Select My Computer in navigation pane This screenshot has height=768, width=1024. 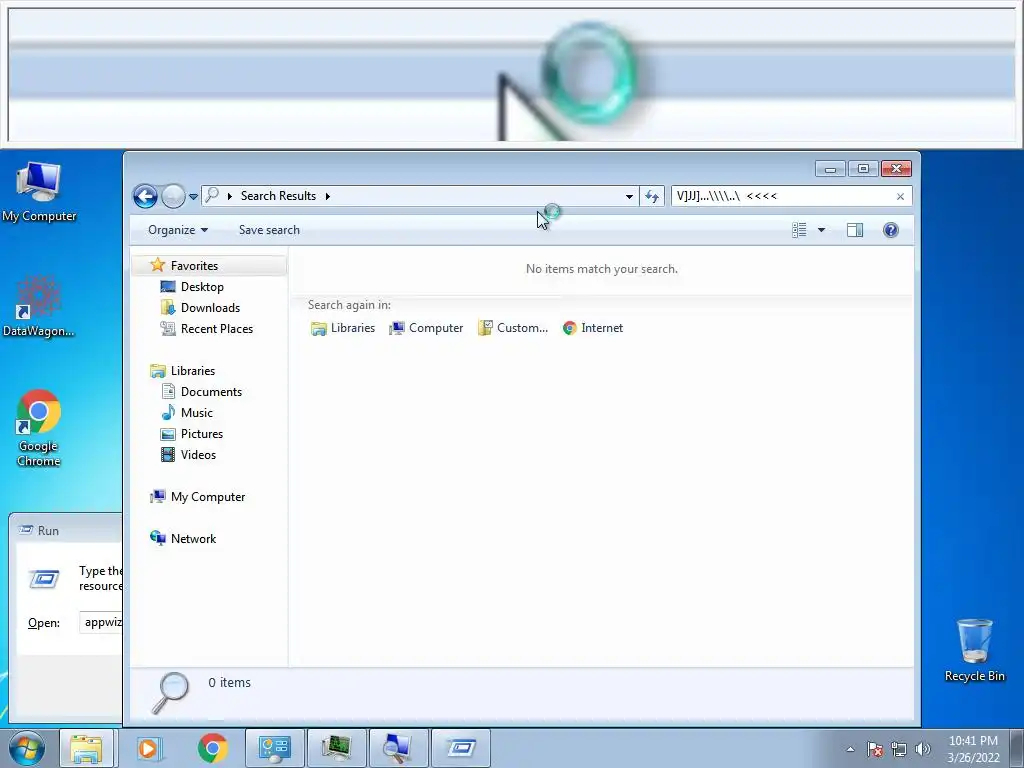coord(208,497)
